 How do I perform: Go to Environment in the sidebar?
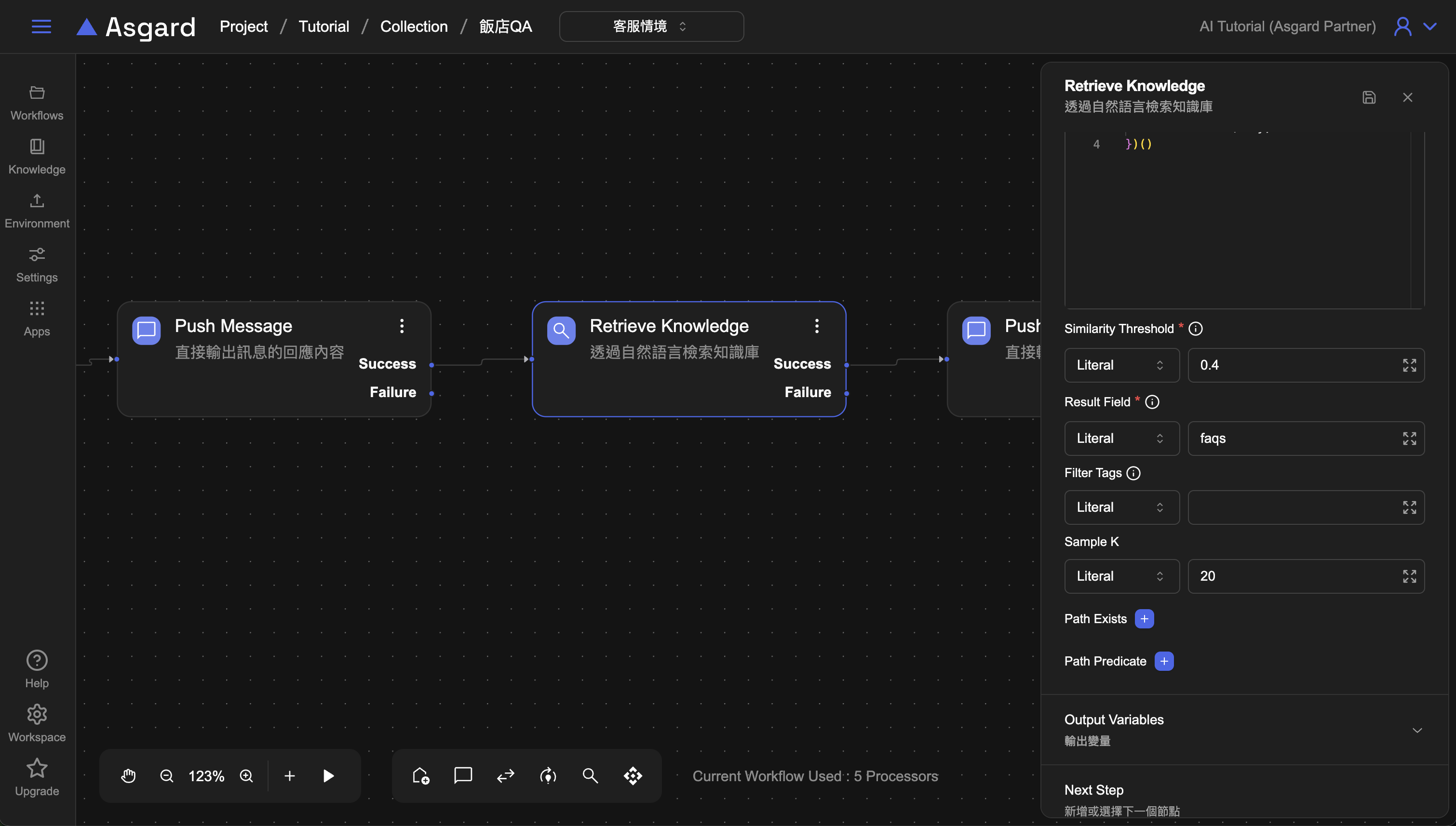37,210
